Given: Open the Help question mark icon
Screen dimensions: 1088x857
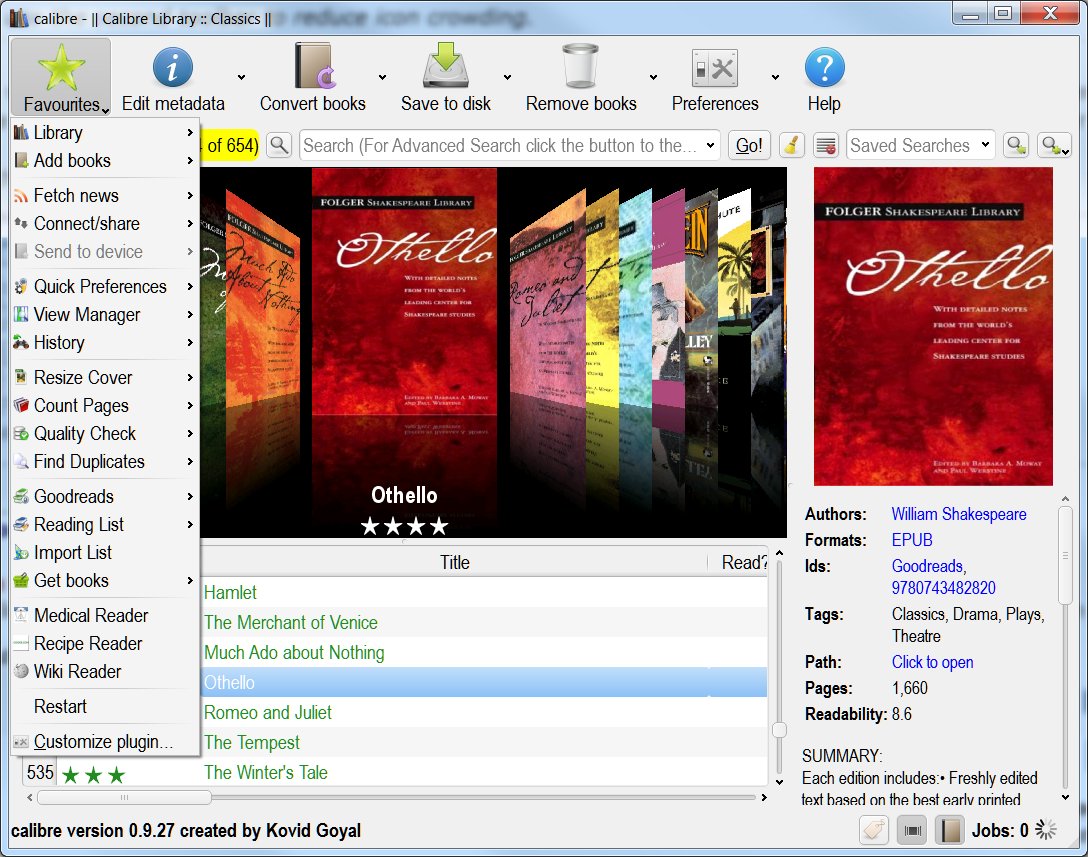Looking at the screenshot, I should coord(824,67).
